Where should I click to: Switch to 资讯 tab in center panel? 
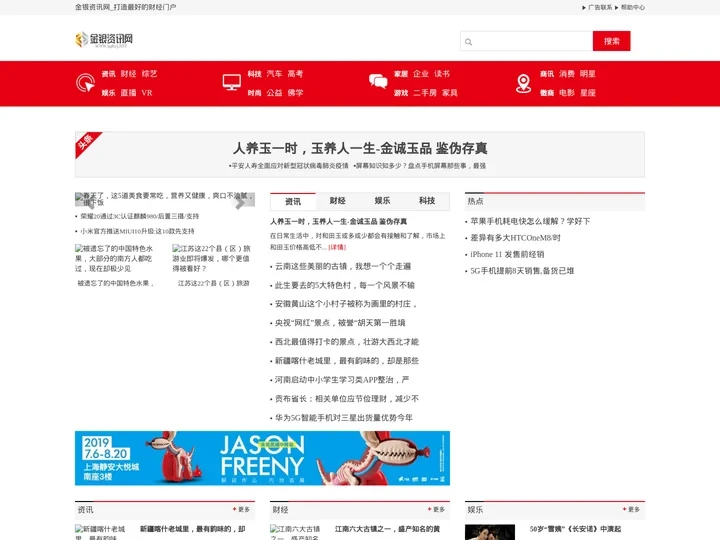coord(293,201)
